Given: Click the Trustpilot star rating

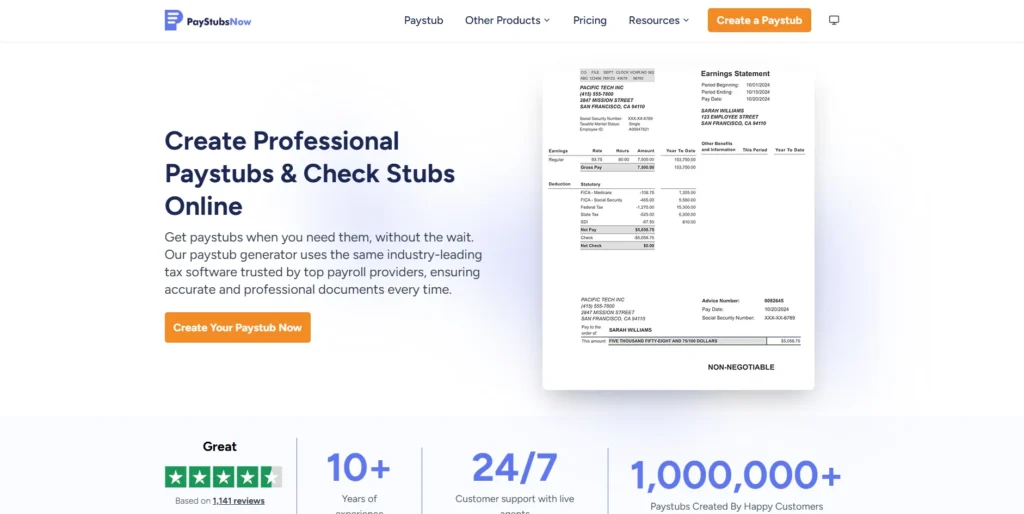Looking at the screenshot, I should 223,477.
